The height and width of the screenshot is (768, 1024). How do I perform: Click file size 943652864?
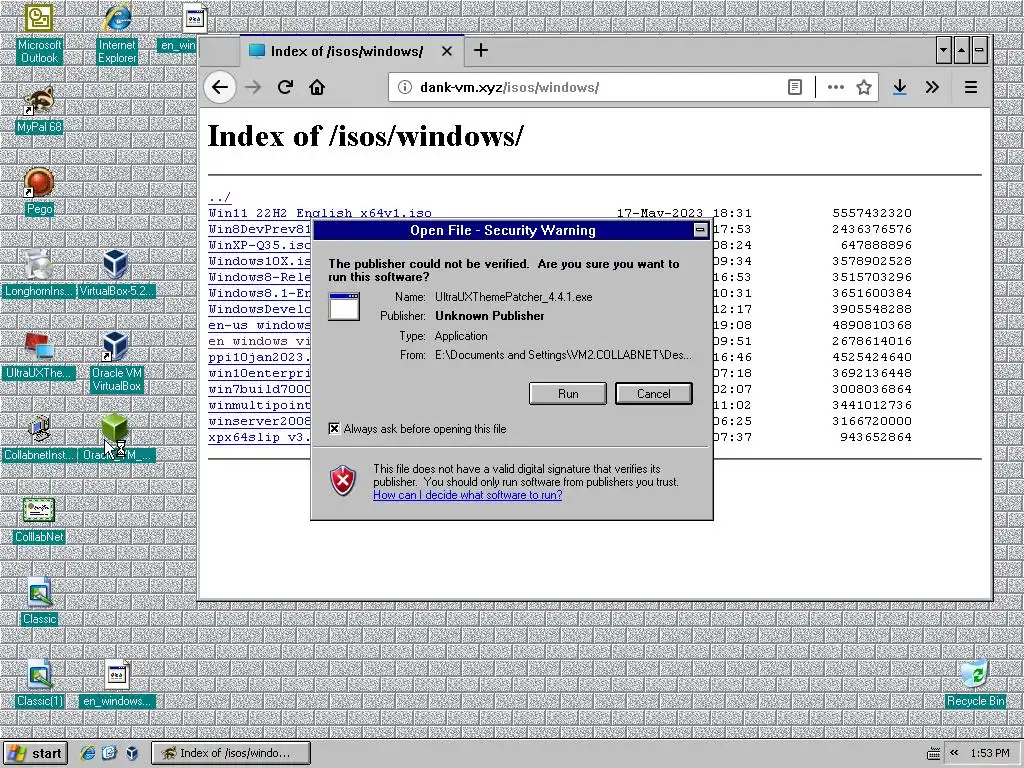[x=876, y=437]
